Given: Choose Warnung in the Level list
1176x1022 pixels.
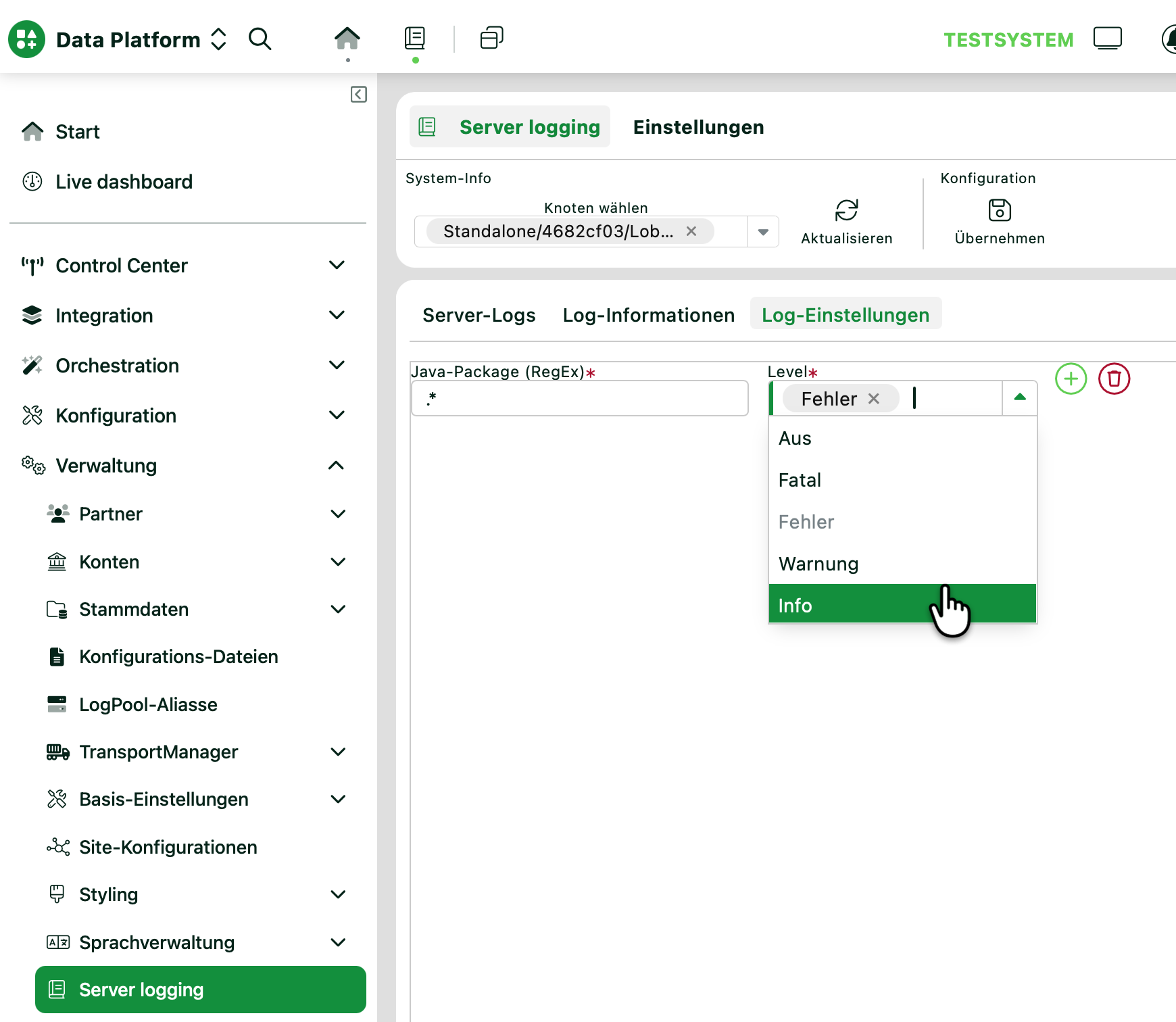Looking at the screenshot, I should [x=903, y=564].
